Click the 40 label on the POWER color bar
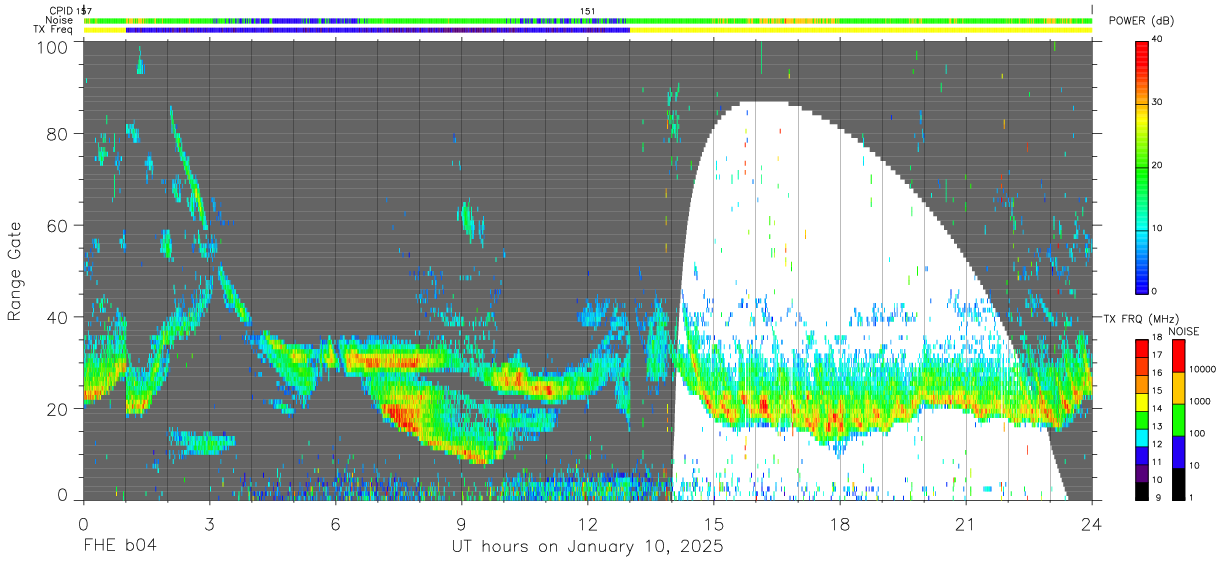Viewport: 1228px width, 567px height. click(1157, 40)
